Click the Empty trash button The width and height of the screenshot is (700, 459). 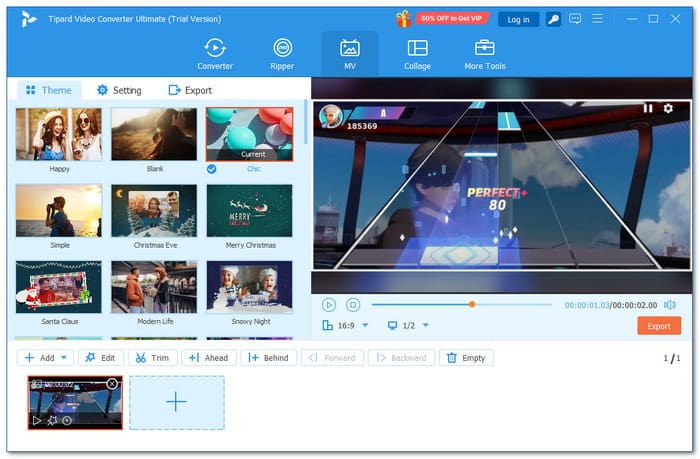(x=466, y=358)
